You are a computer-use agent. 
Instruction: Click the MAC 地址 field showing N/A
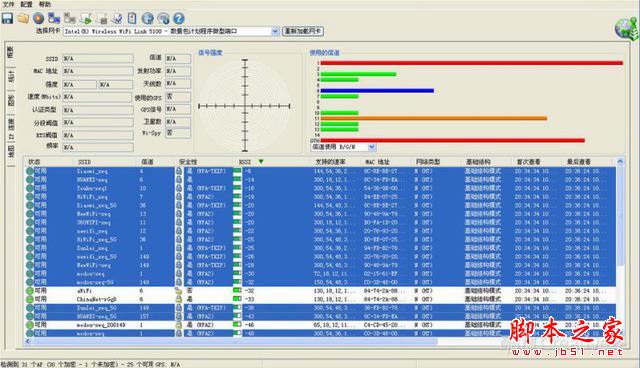(x=98, y=71)
